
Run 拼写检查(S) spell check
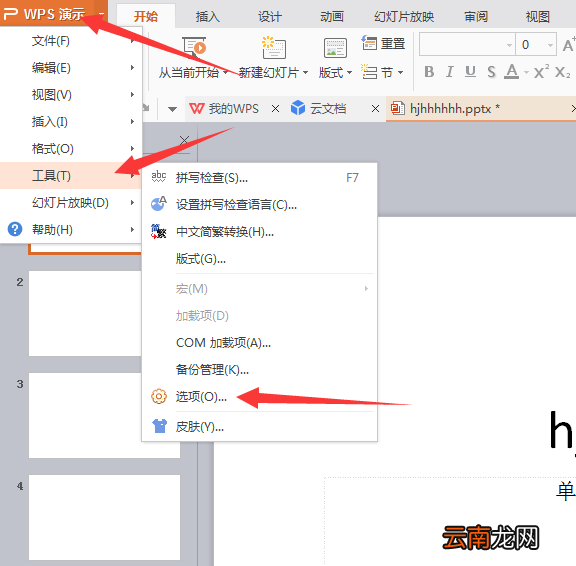click(259, 178)
